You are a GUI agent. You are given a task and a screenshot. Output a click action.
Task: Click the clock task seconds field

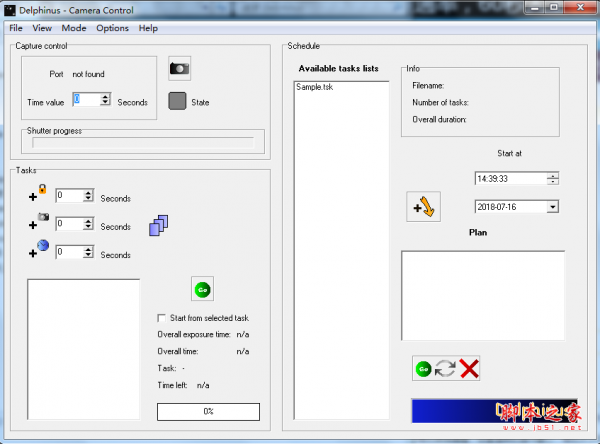point(70,252)
